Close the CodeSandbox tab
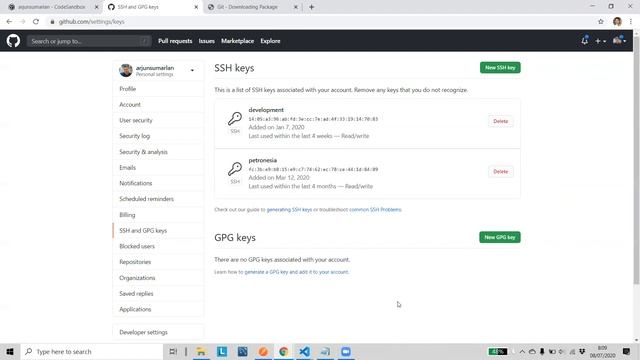The image size is (640, 360). click(x=97, y=7)
